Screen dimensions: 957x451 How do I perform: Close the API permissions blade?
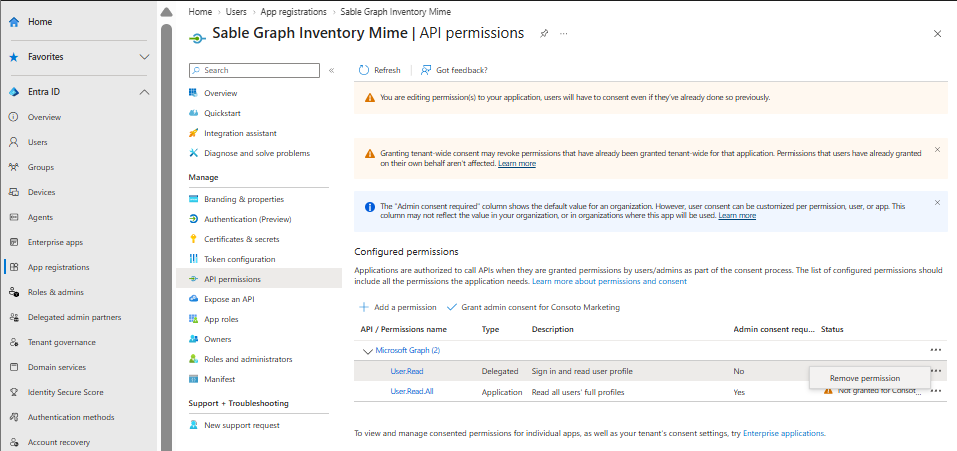click(937, 34)
